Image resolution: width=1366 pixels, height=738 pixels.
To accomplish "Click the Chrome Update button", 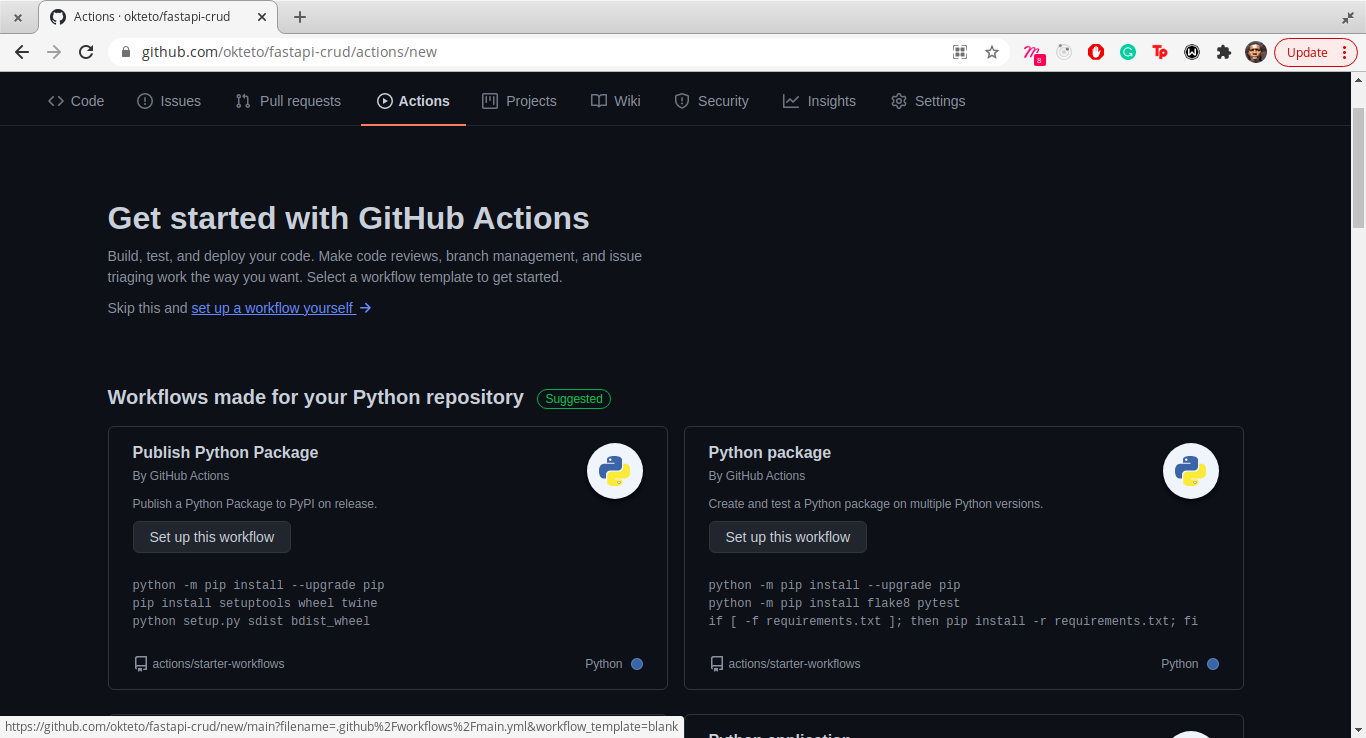I will pyautogui.click(x=1307, y=52).
